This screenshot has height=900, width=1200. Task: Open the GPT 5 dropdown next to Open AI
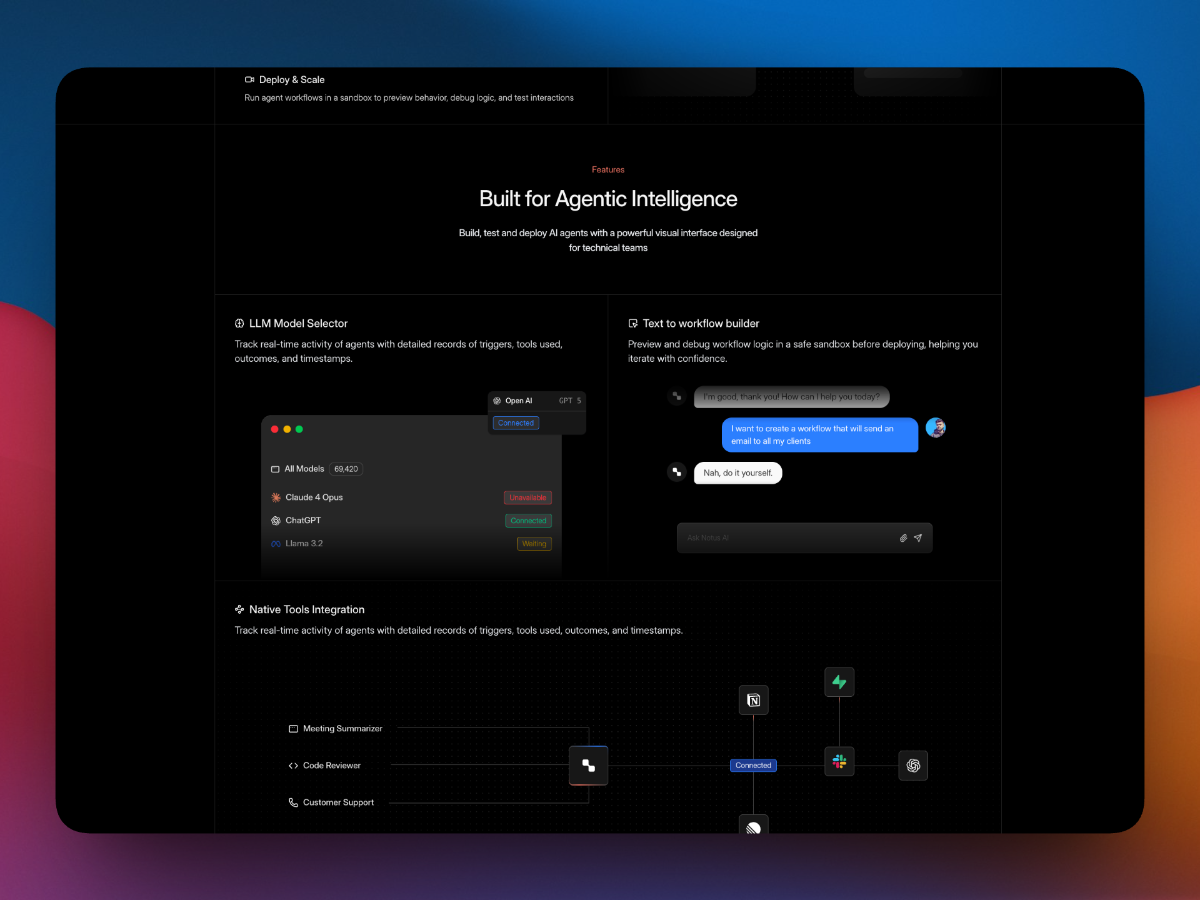click(570, 400)
